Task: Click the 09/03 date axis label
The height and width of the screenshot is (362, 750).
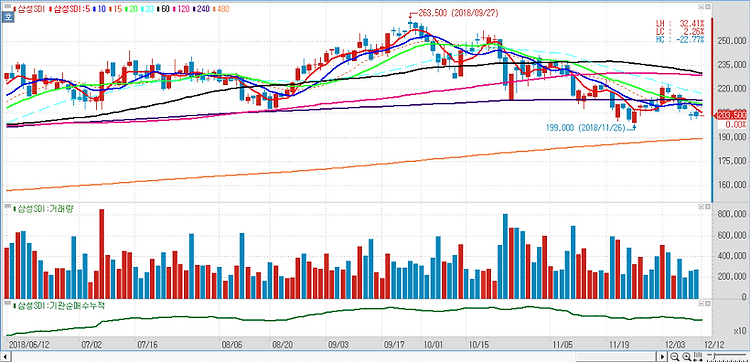Action: [x=337, y=344]
